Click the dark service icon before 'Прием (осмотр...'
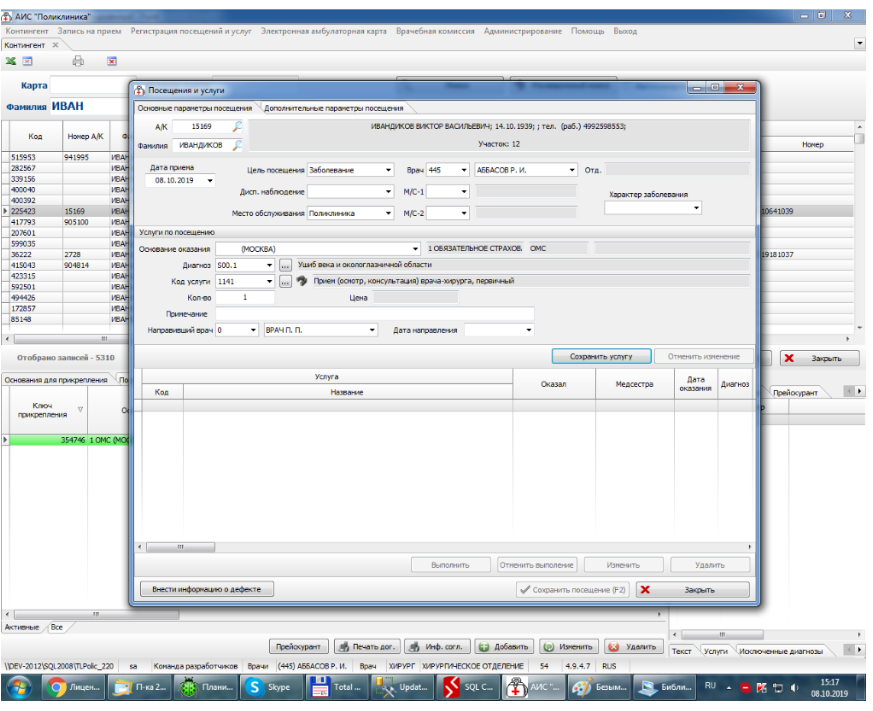 pyautogui.click(x=302, y=281)
